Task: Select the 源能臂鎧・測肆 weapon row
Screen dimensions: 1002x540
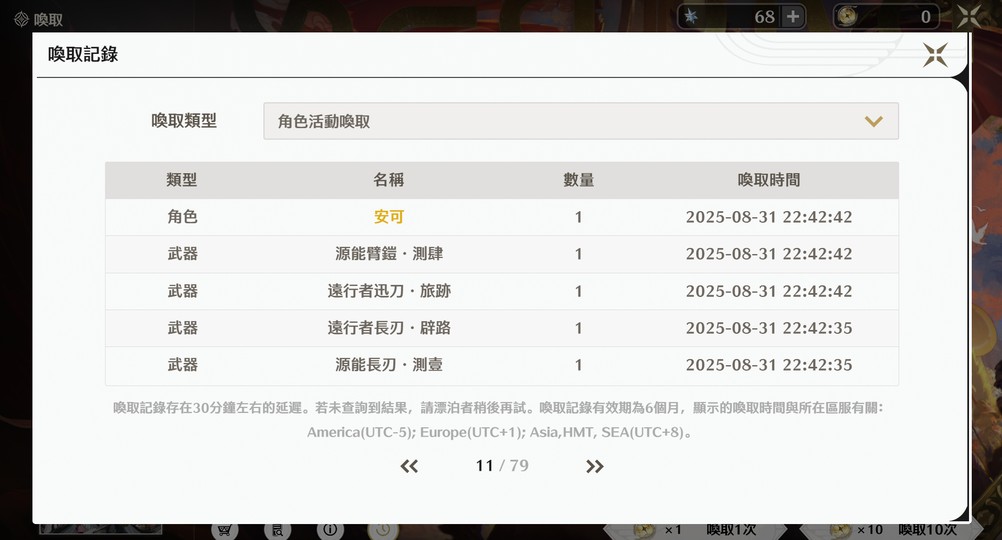Action: [502, 254]
